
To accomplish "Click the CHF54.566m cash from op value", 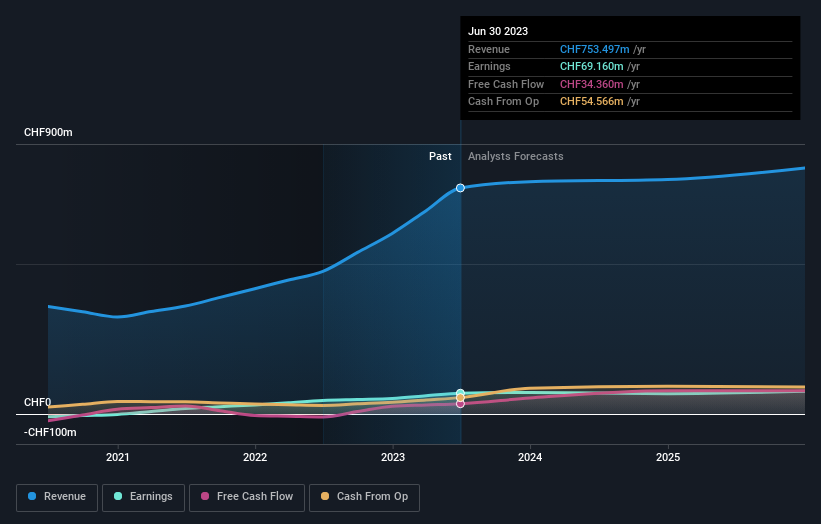I will click(592, 102).
